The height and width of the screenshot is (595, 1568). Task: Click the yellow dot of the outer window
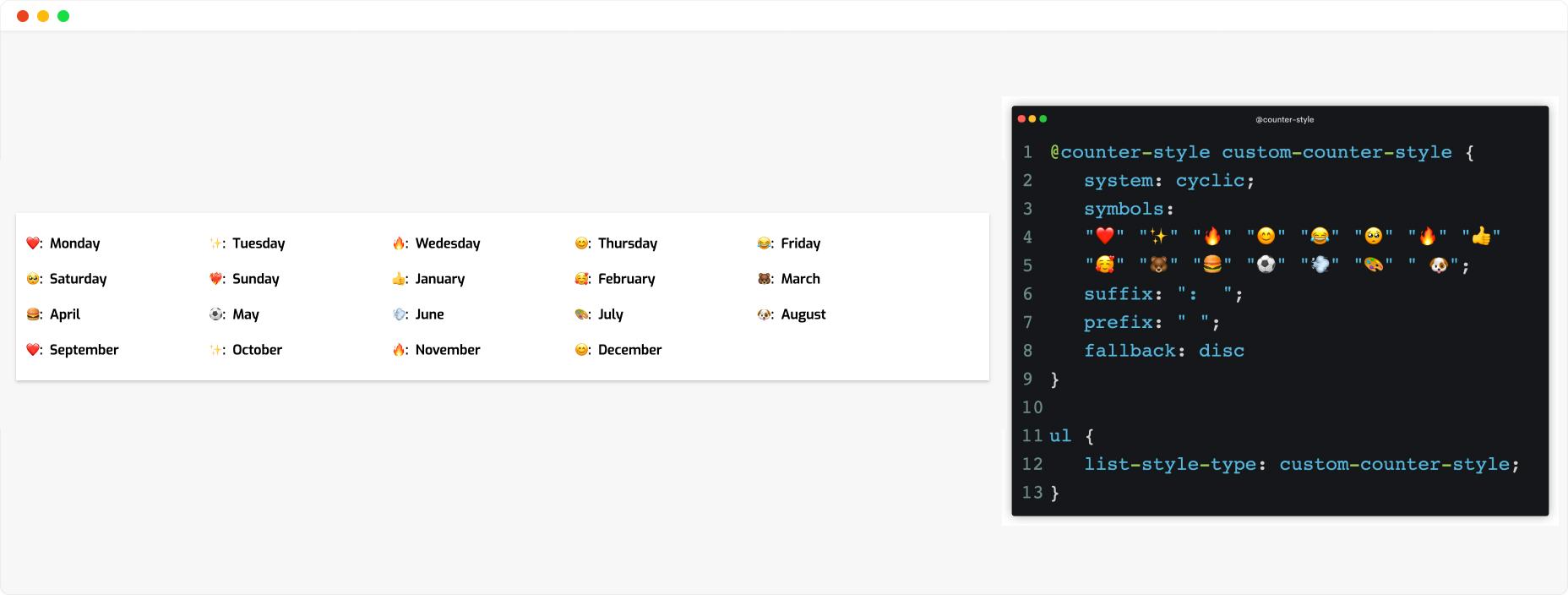tap(43, 16)
